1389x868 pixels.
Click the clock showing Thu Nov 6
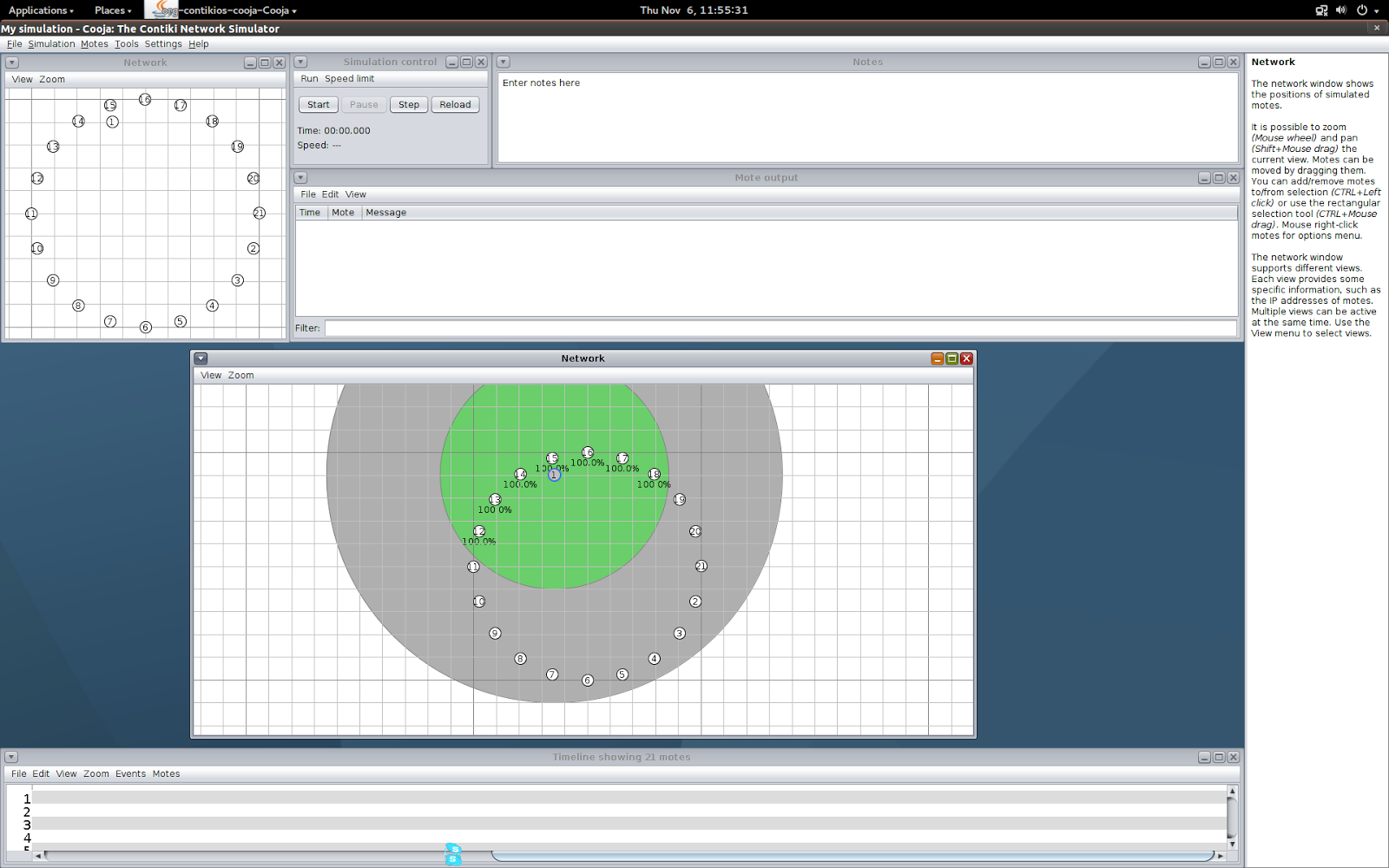(x=694, y=10)
